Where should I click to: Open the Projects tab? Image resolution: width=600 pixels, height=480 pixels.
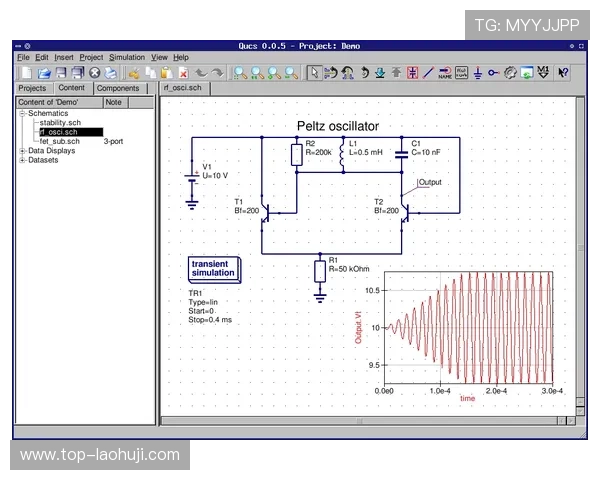[x=32, y=88]
